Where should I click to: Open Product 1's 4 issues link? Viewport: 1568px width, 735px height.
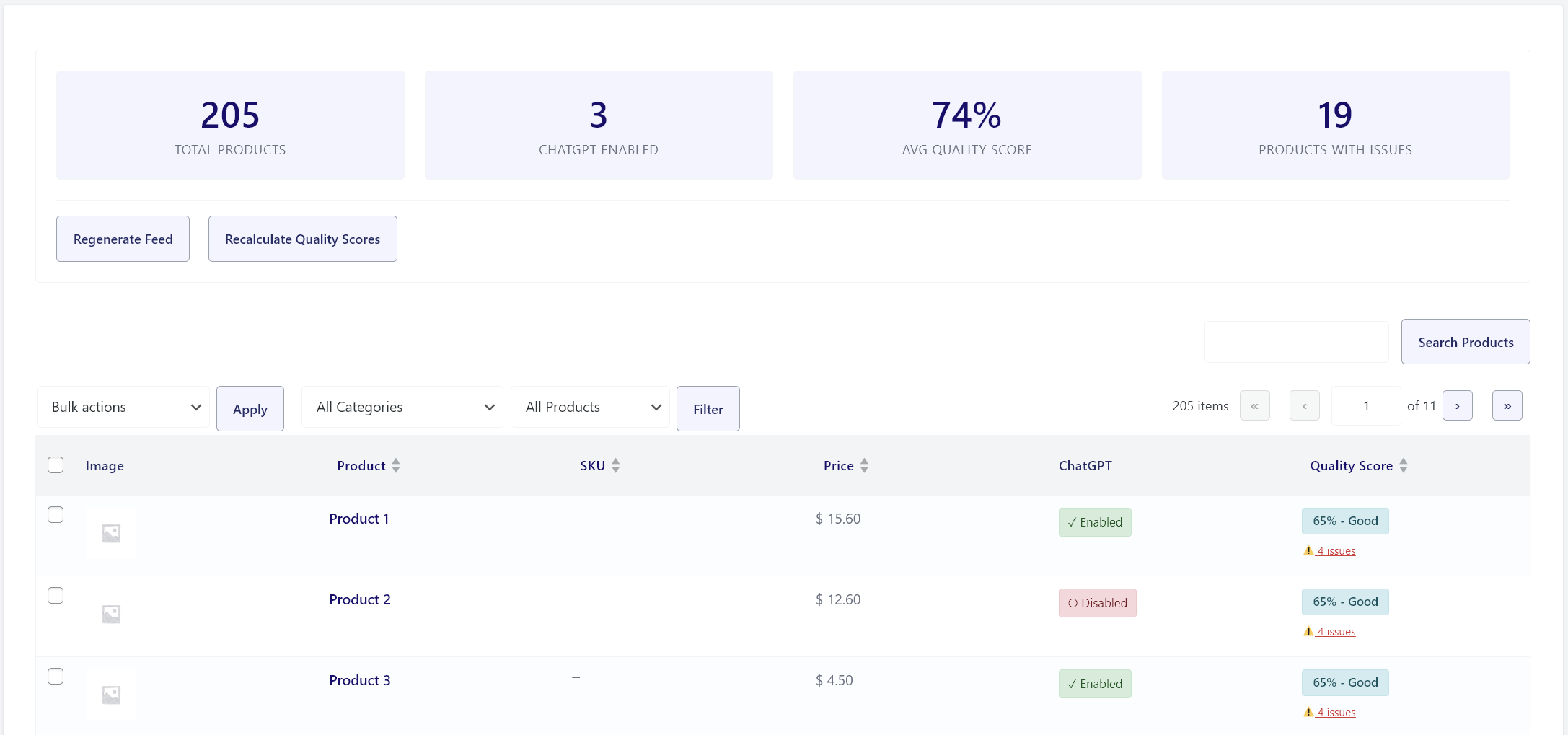pos(1336,551)
